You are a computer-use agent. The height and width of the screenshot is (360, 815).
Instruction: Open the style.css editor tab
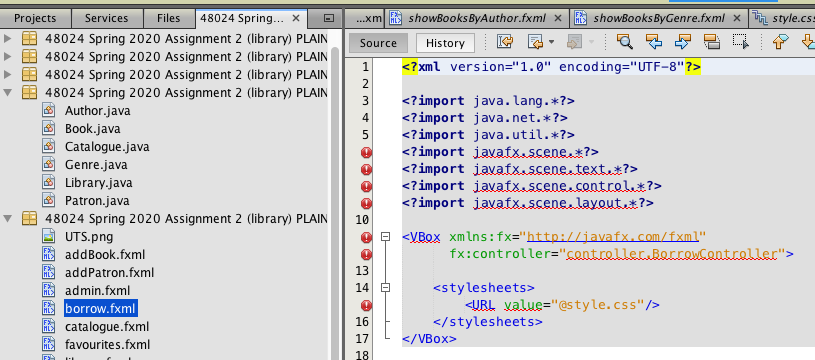pyautogui.click(x=782, y=18)
